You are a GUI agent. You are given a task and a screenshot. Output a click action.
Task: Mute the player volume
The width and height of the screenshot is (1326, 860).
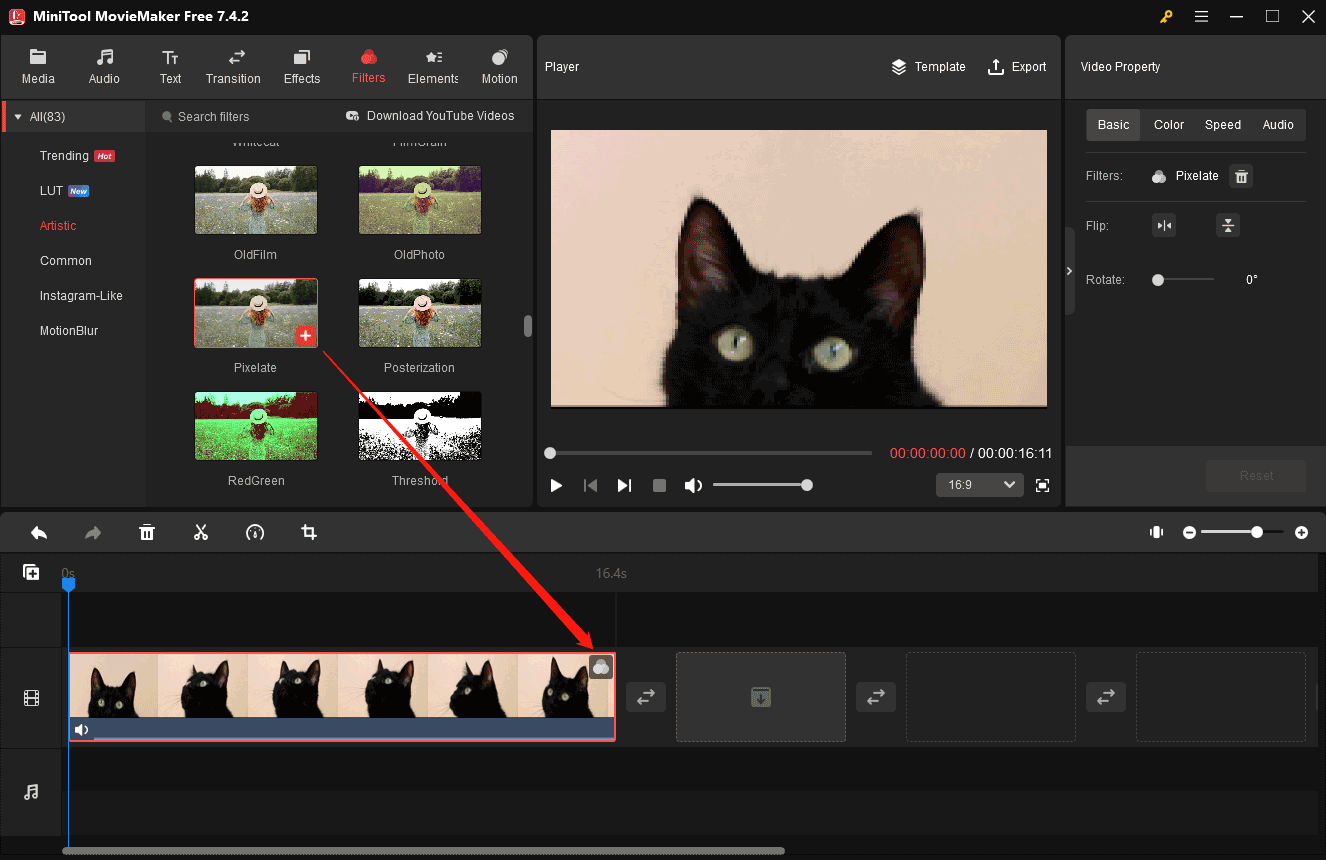point(692,485)
